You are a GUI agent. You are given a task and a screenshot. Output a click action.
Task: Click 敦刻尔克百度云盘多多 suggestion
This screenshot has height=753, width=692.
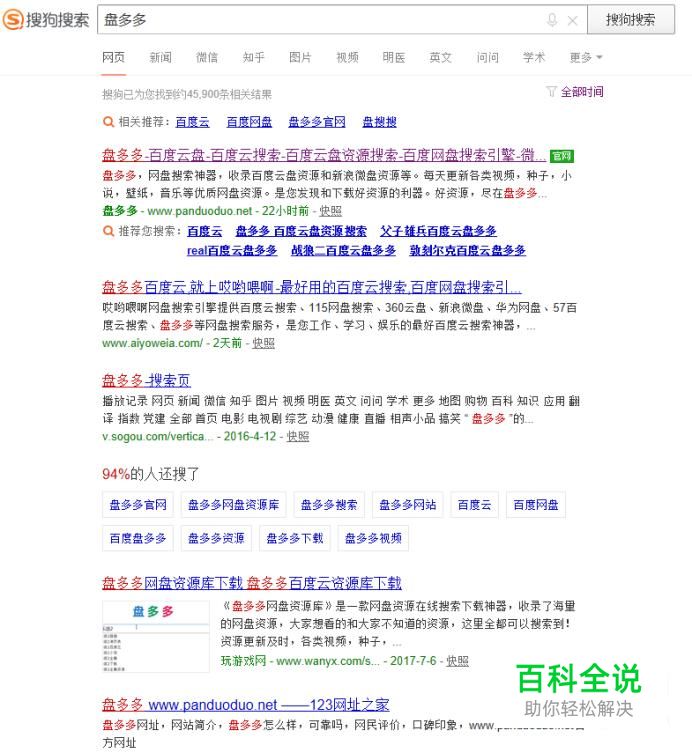(468, 250)
